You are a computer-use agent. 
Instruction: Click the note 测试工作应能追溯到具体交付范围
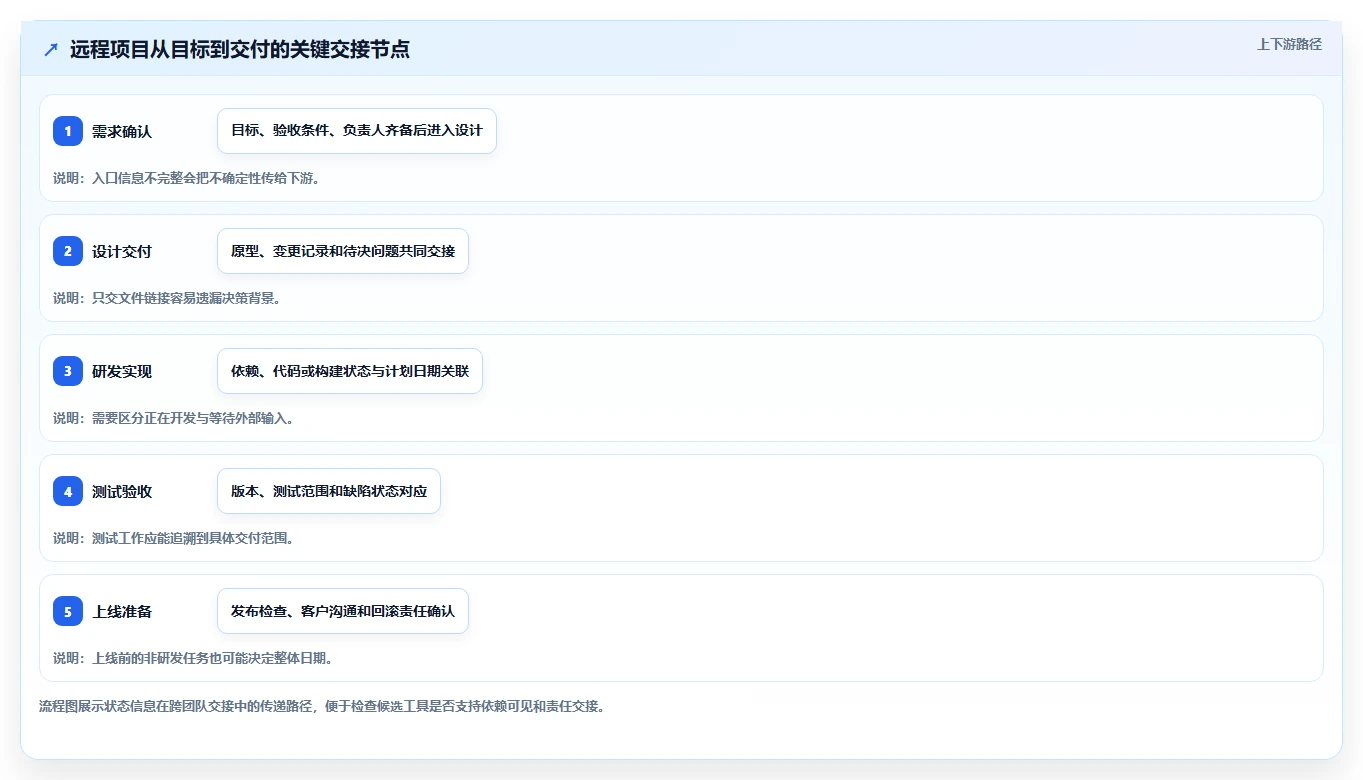tap(173, 538)
